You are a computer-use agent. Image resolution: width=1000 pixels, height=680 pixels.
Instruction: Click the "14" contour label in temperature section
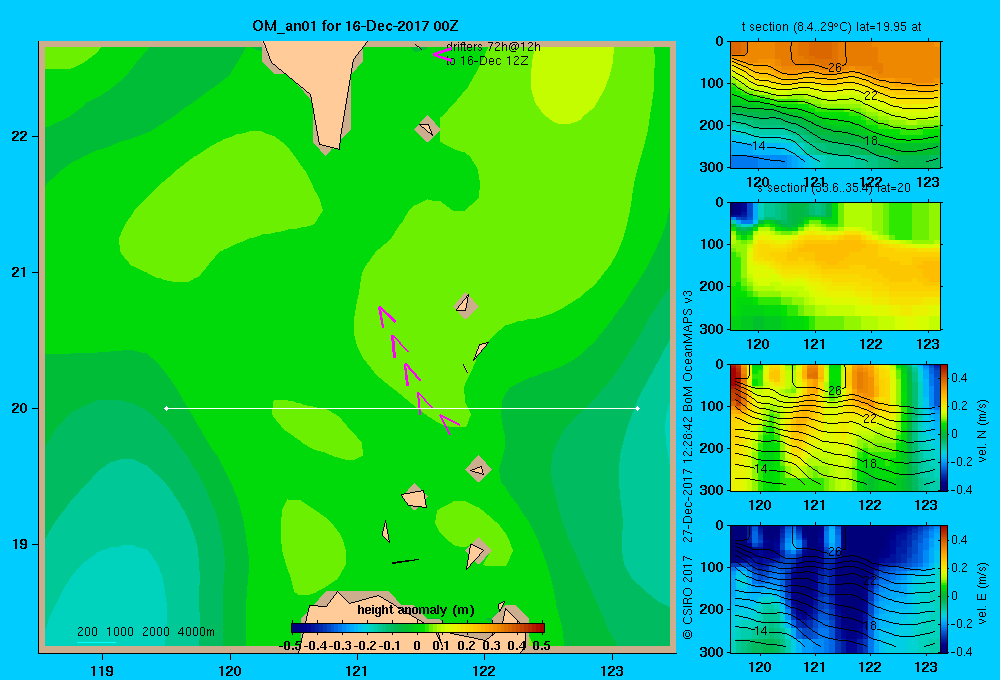tap(758, 146)
